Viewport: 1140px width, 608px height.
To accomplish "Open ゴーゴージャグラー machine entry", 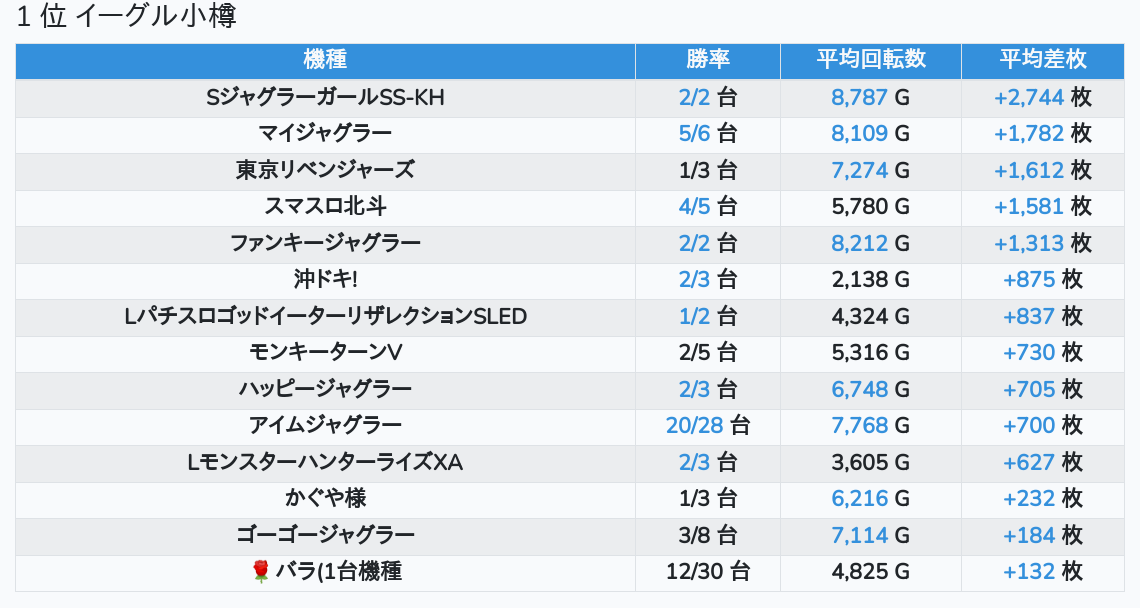I will (x=325, y=535).
